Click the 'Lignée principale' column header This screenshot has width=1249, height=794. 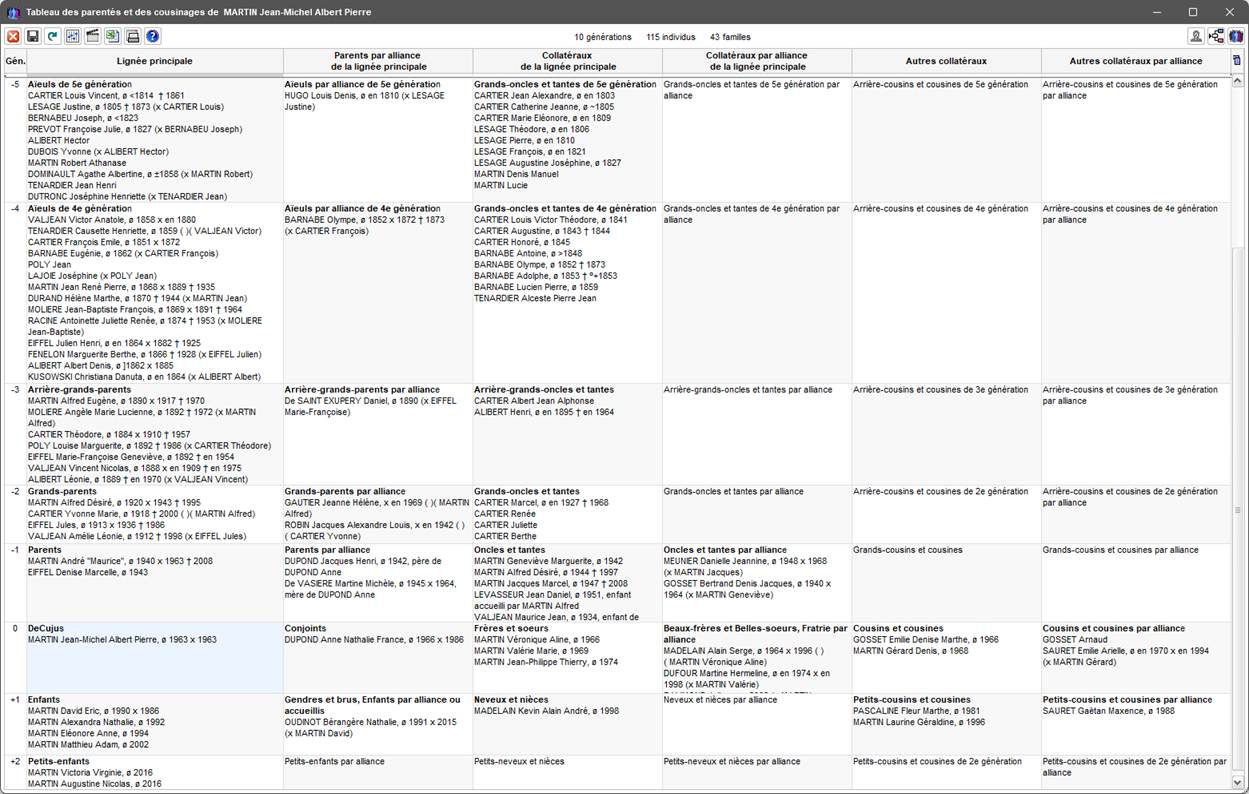tap(155, 61)
